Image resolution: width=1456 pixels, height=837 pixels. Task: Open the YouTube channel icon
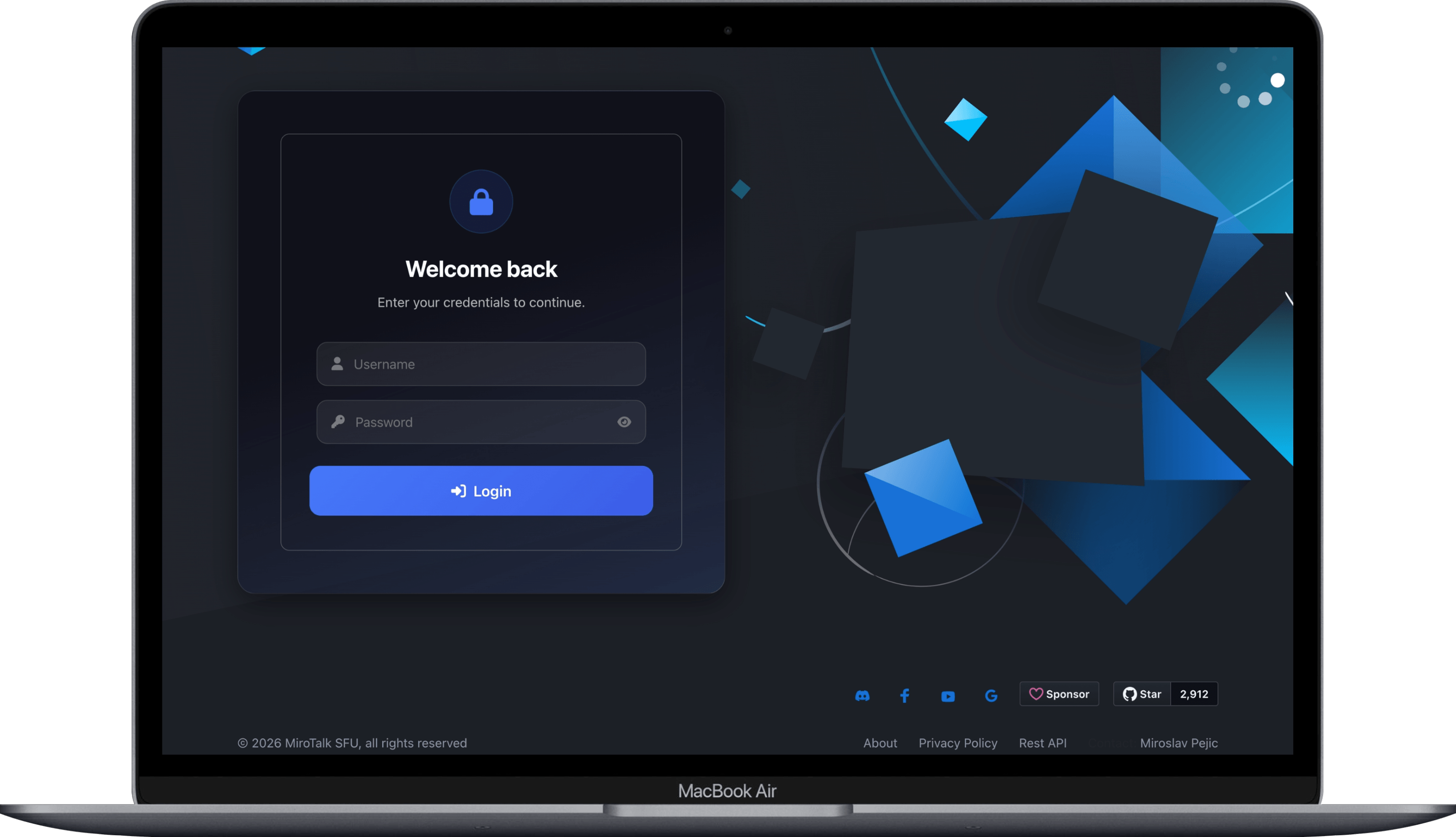(948, 696)
